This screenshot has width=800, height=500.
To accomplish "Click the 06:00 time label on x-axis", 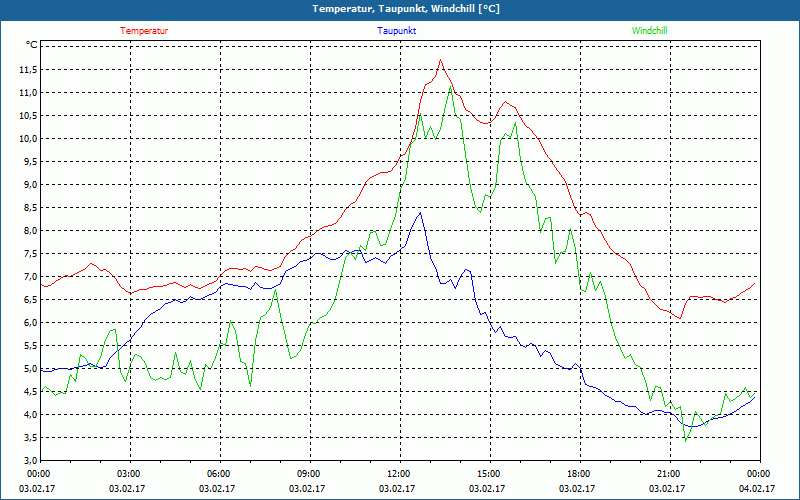I will click(x=218, y=474).
